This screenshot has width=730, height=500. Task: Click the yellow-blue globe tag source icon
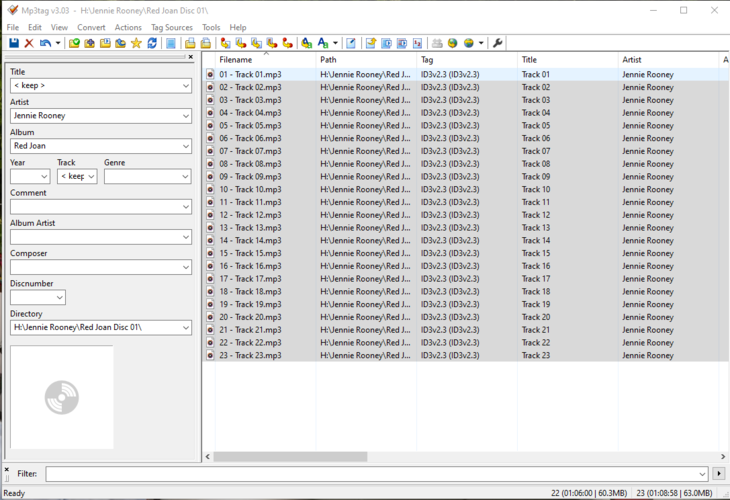tap(468, 43)
